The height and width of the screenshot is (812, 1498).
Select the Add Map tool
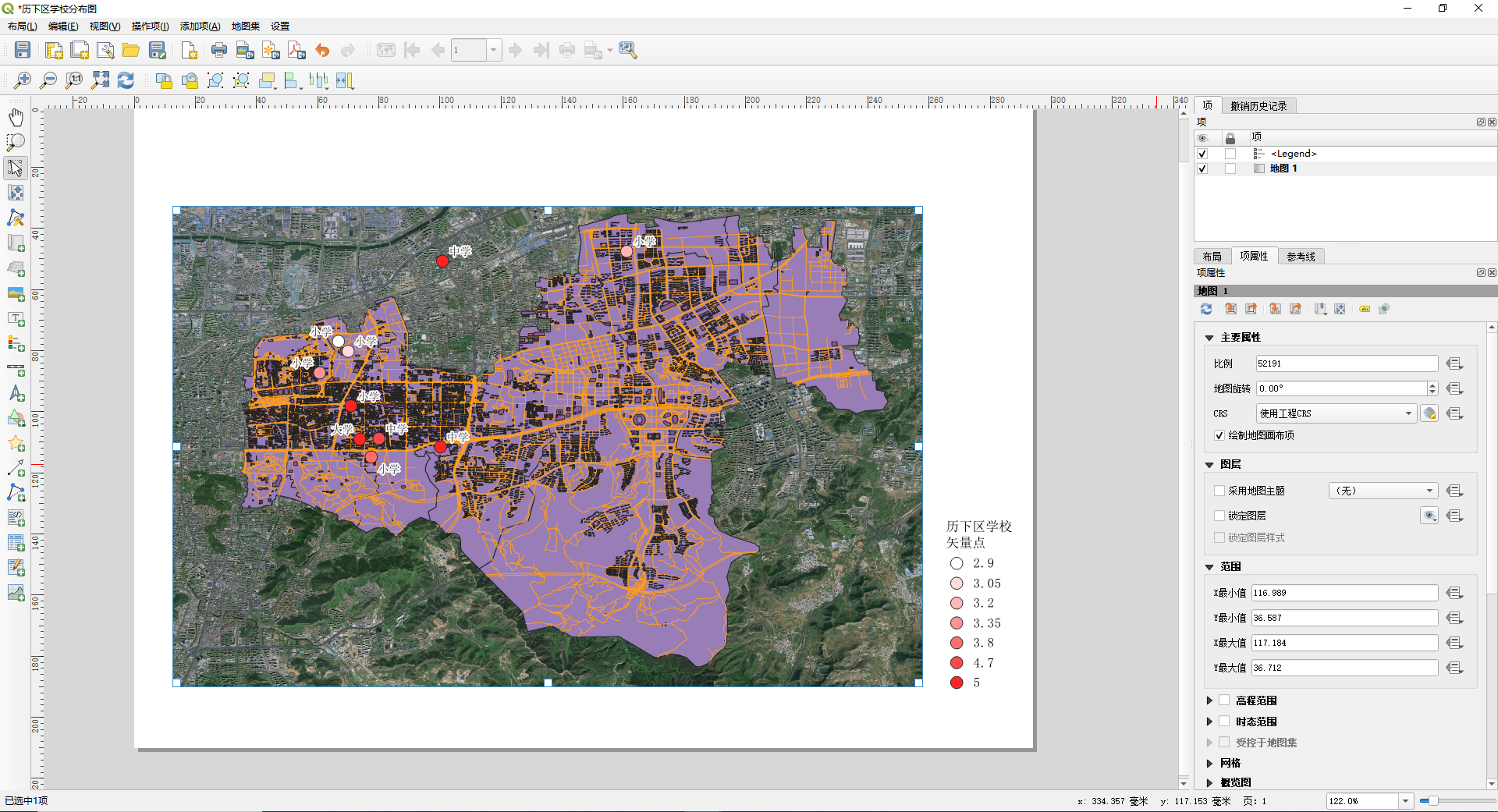coord(16,243)
